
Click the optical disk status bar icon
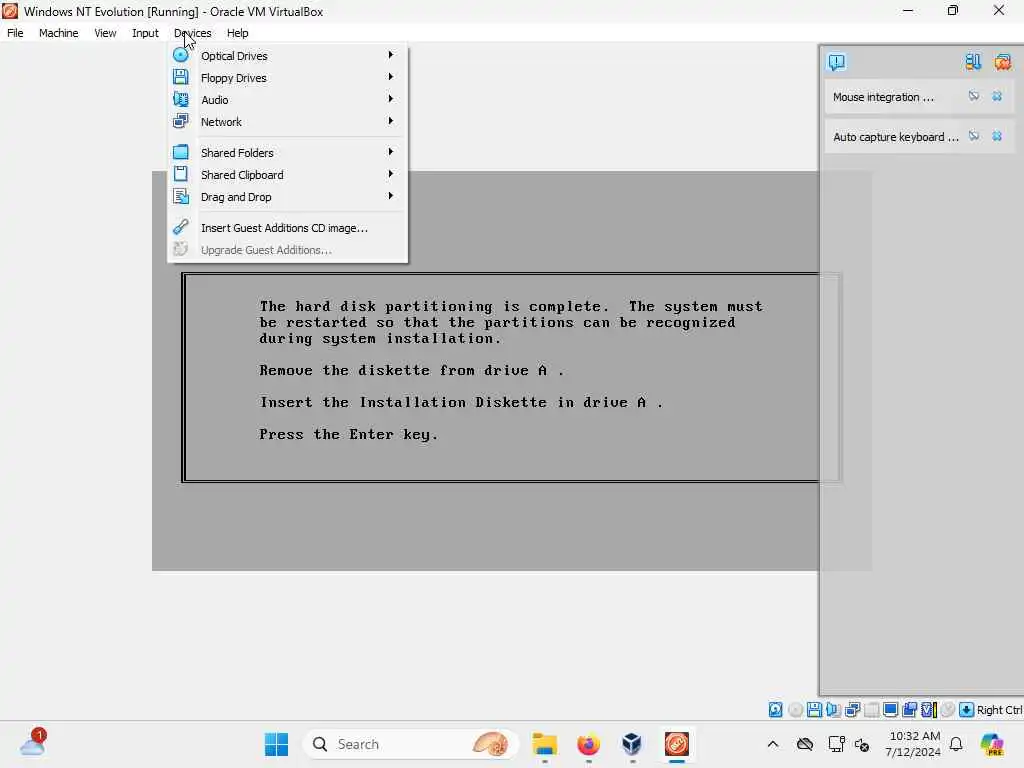pyautogui.click(x=795, y=710)
